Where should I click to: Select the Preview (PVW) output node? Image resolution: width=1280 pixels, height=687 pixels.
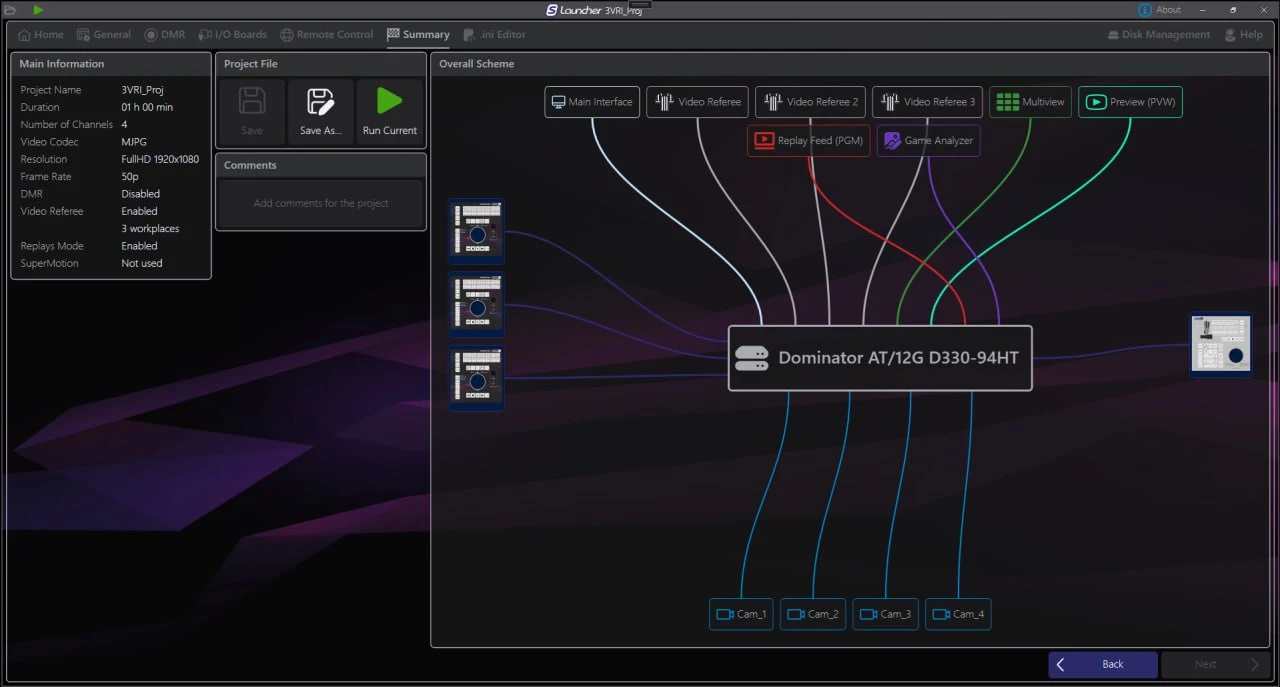tap(1130, 102)
